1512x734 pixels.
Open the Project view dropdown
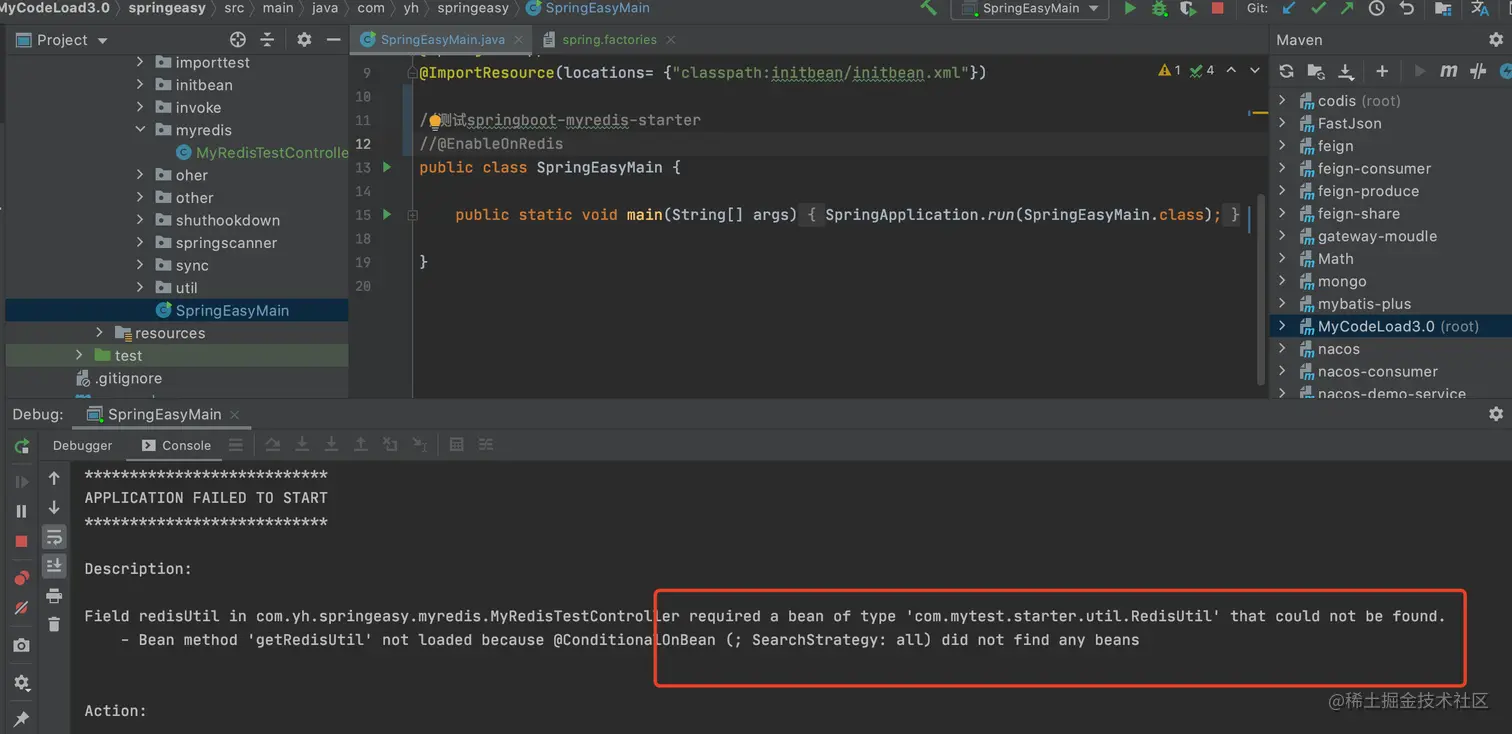click(62, 40)
